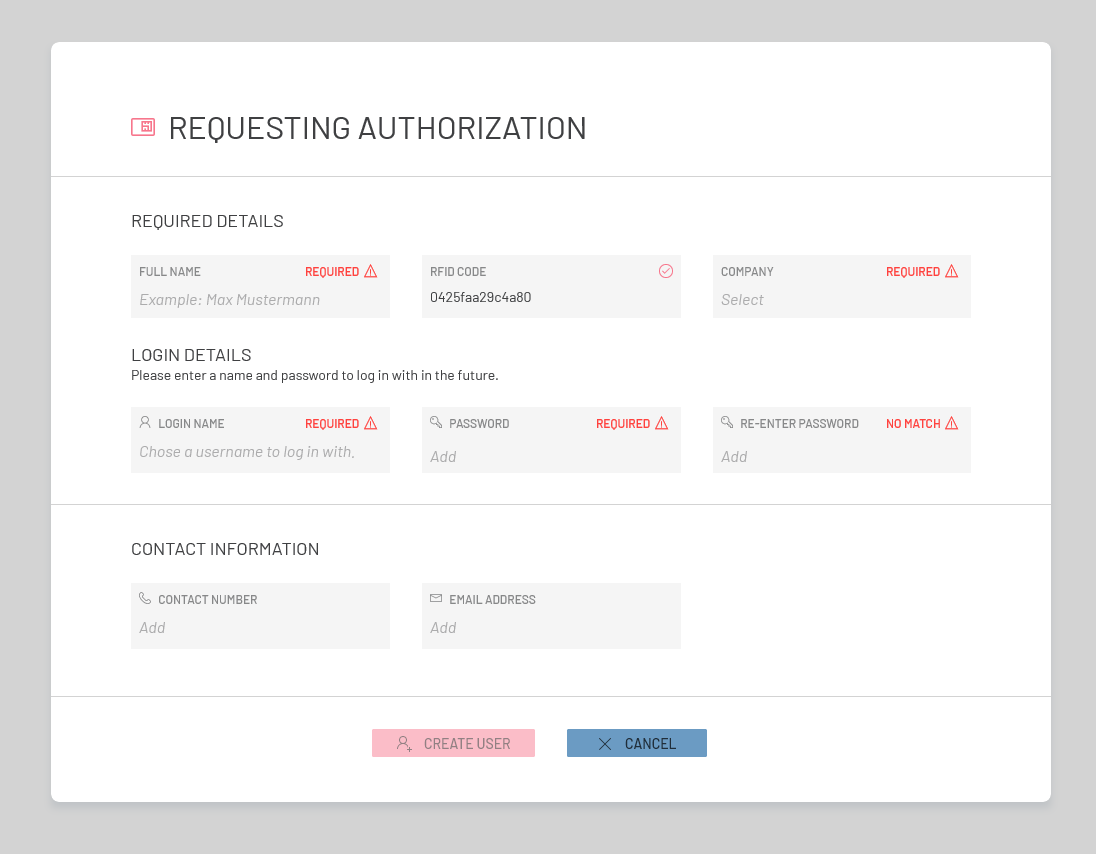Screen dimensions: 1096x854
Task: Click the RFID card icon beside the title
Action: [x=143, y=127]
